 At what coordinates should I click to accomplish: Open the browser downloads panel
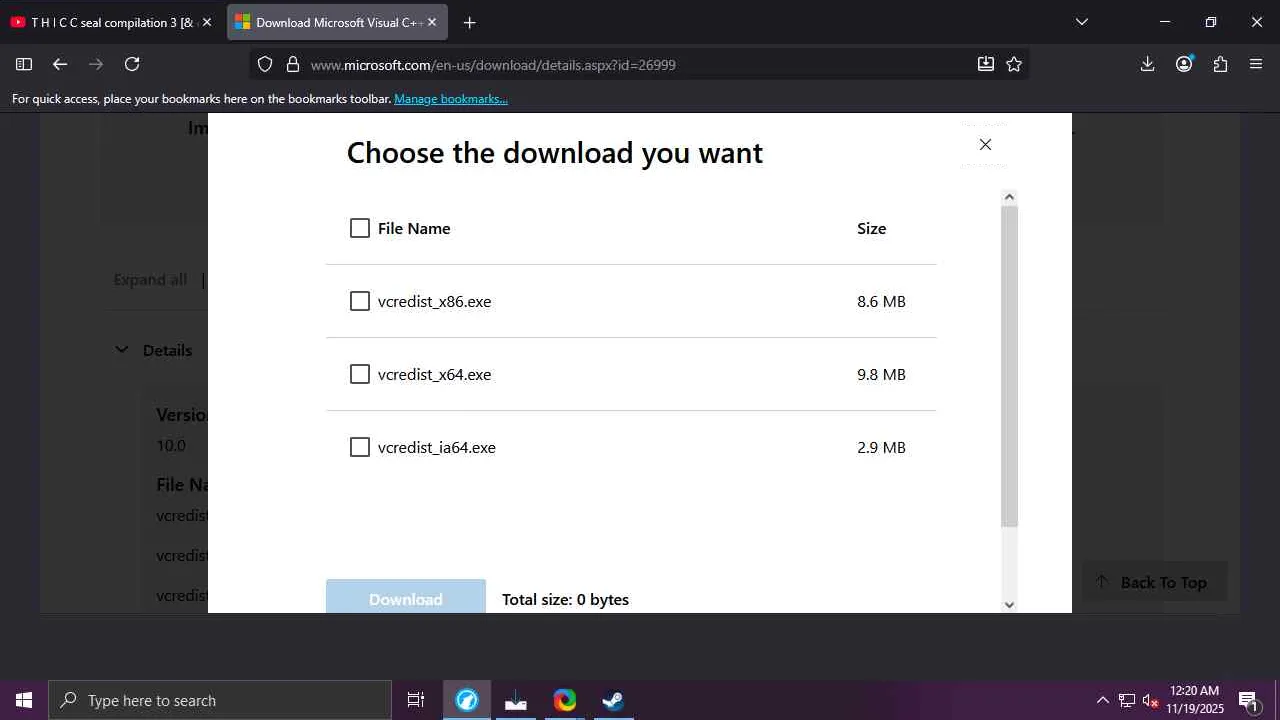tap(1147, 64)
